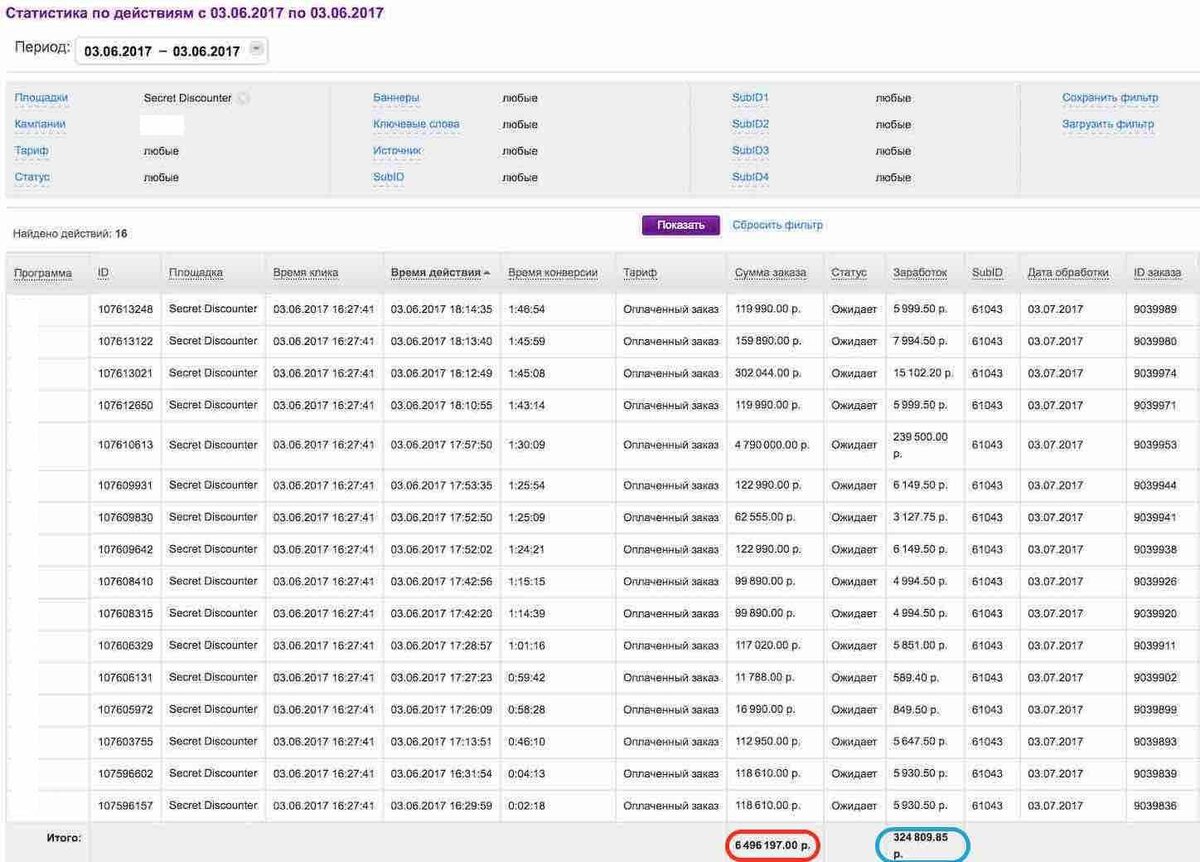Open the period calendar dropdown icon
The image size is (1200, 862).
click(x=256, y=49)
